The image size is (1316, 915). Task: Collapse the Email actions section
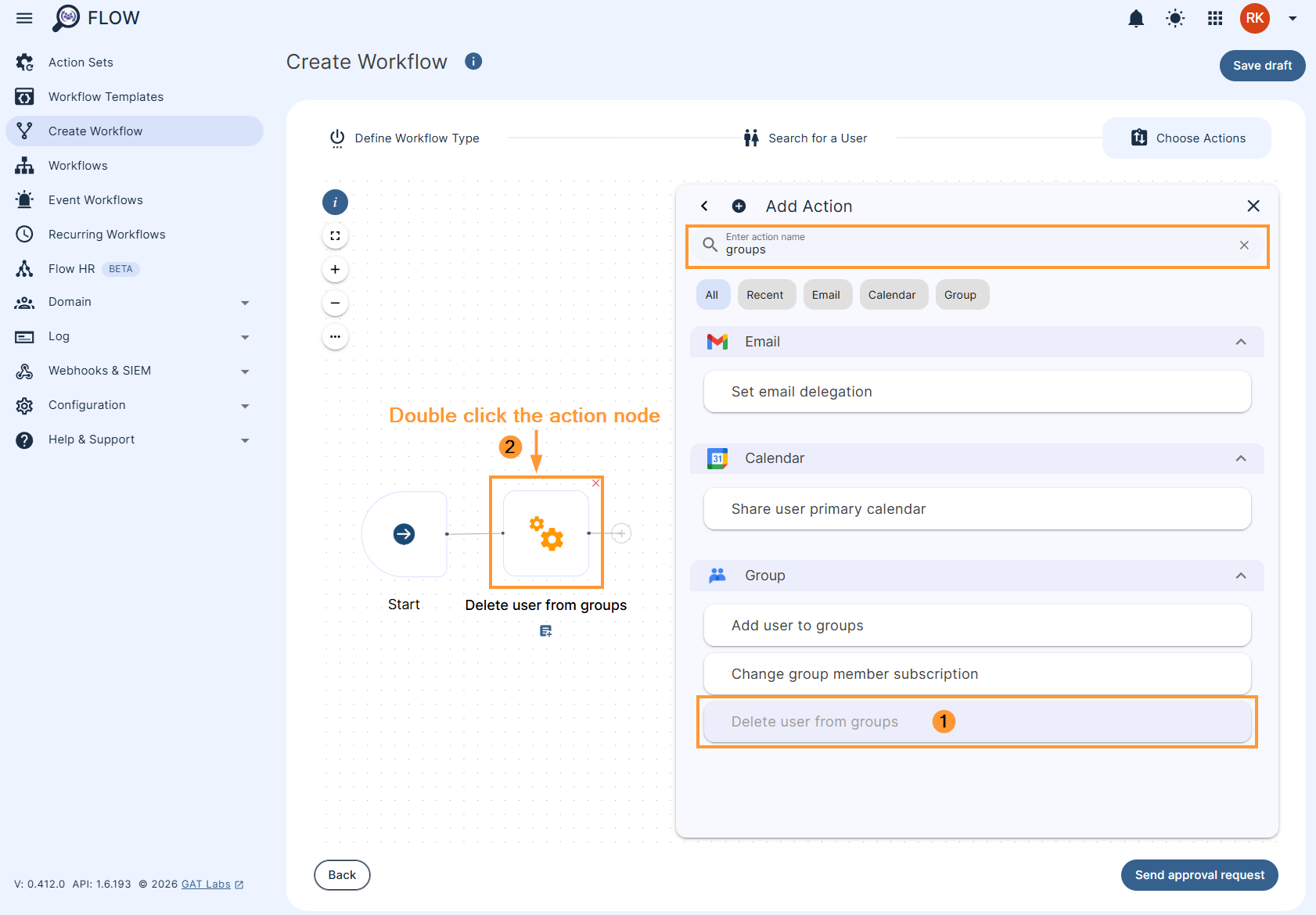pos(1240,342)
